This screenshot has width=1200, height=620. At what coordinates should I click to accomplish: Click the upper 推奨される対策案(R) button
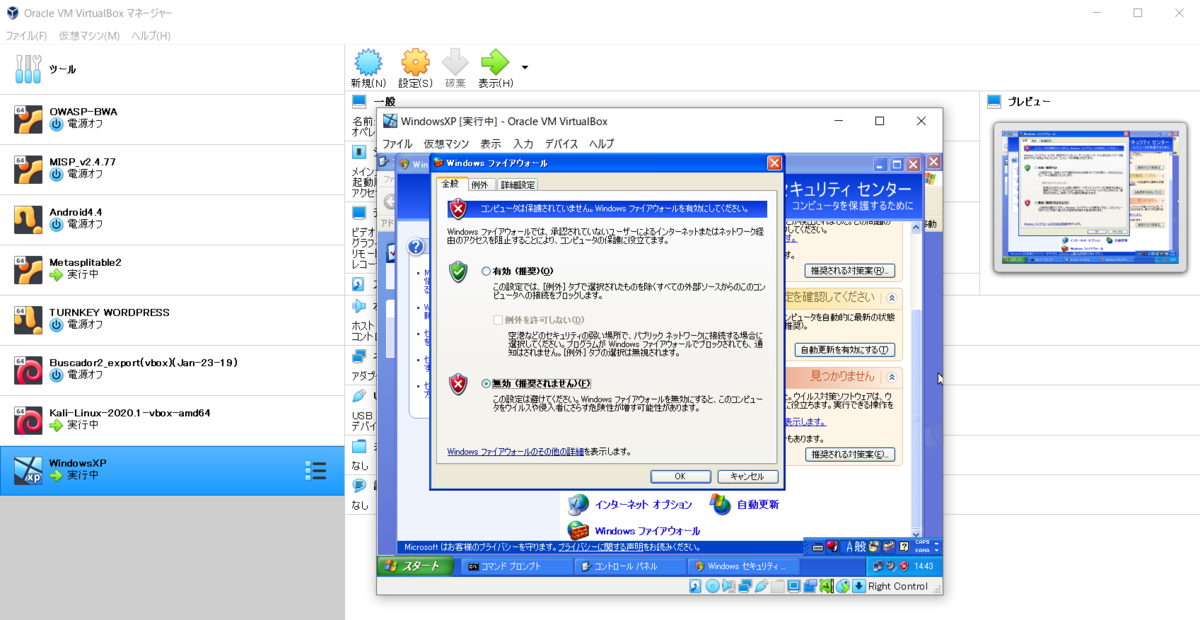tap(849, 271)
